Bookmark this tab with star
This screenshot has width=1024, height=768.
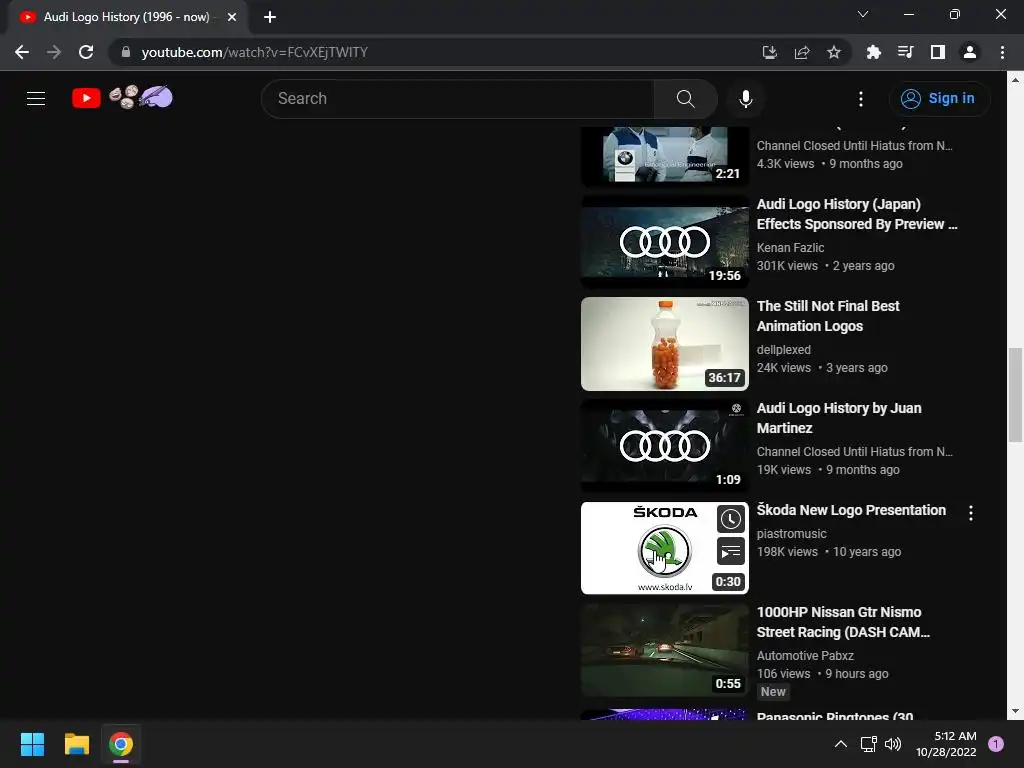tap(834, 52)
